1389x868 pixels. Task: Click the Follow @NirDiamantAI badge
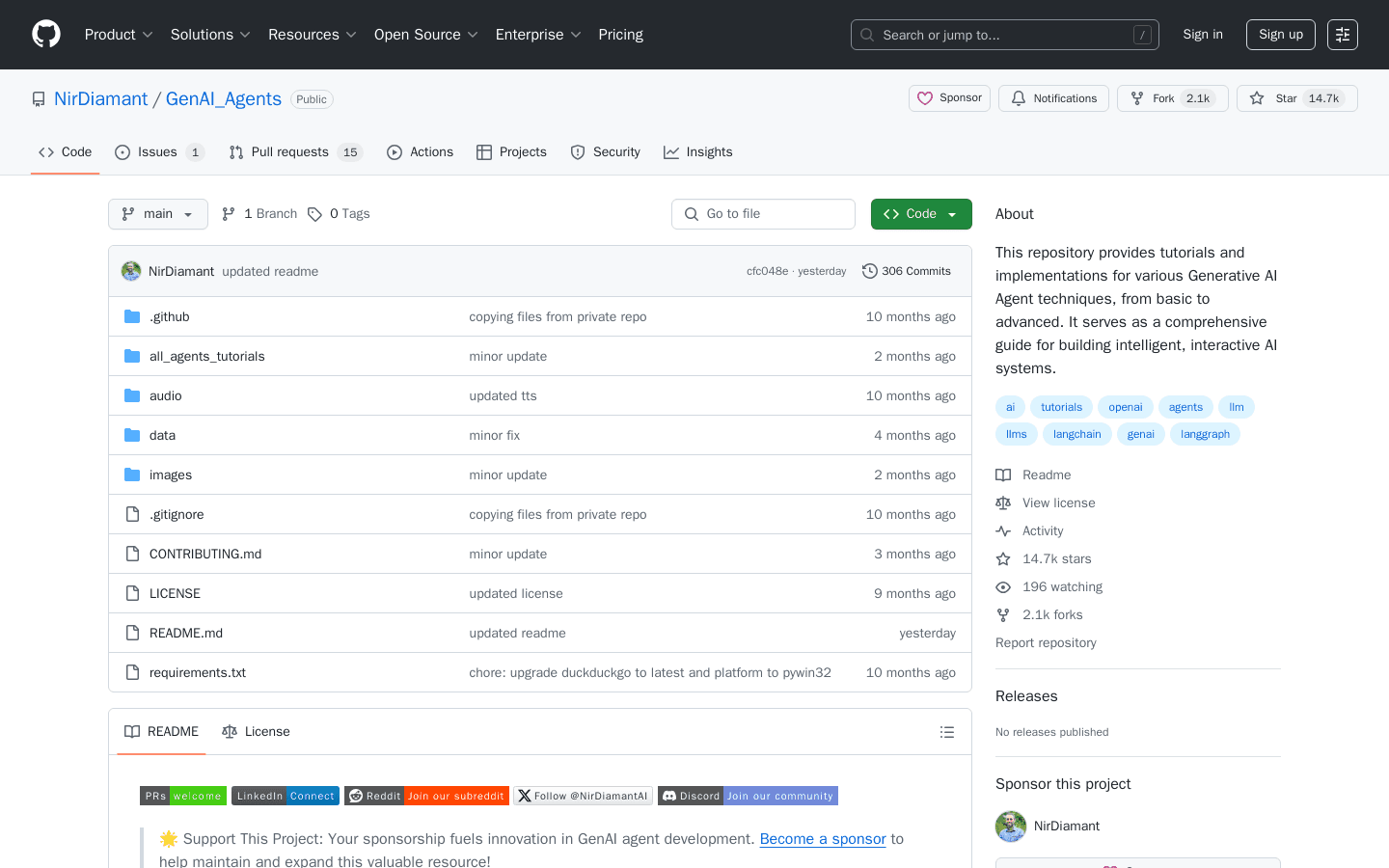tap(583, 796)
